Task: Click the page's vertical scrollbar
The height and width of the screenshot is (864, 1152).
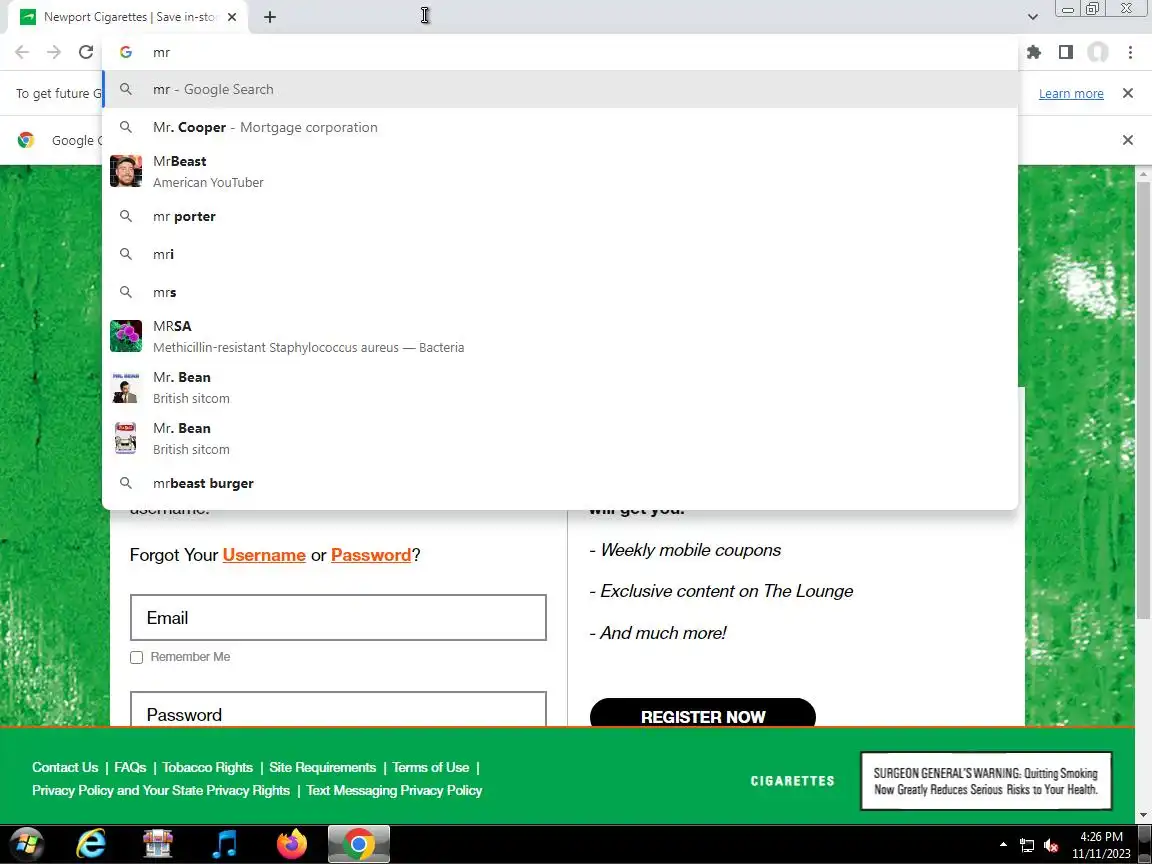Action: 1143,400
